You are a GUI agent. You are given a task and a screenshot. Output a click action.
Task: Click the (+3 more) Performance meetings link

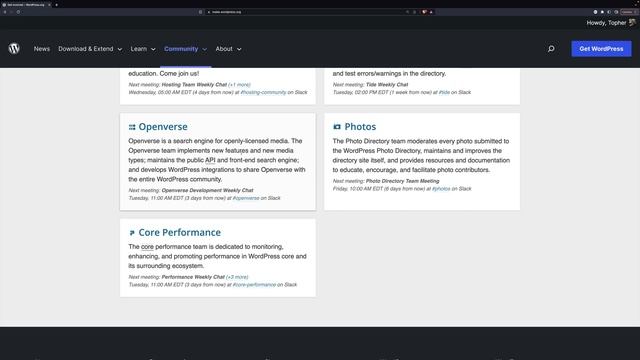237,277
